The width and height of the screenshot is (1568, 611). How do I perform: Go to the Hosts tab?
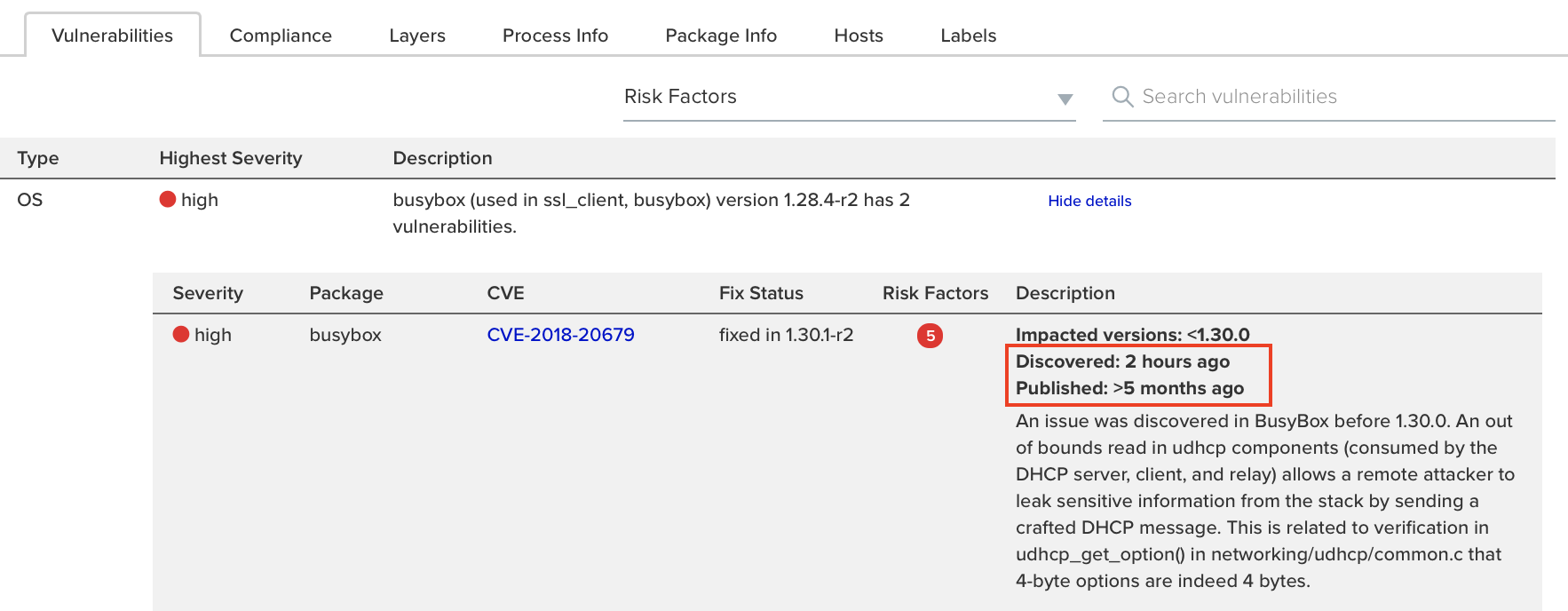[x=859, y=36]
